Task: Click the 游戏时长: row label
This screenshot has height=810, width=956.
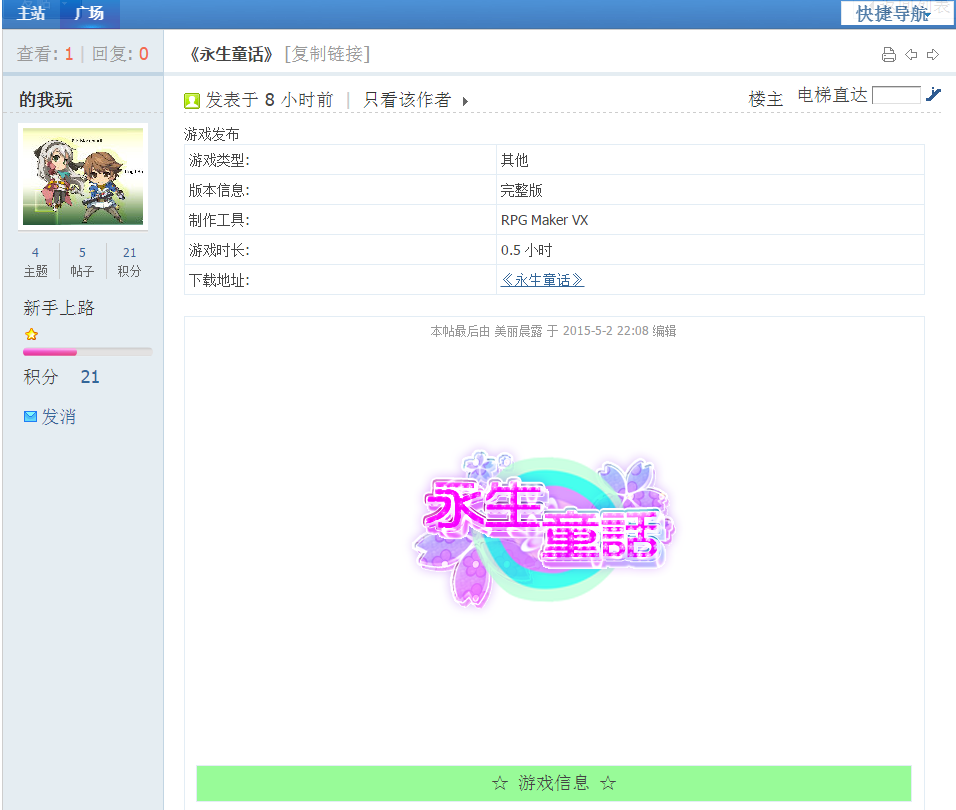Action: (x=219, y=250)
